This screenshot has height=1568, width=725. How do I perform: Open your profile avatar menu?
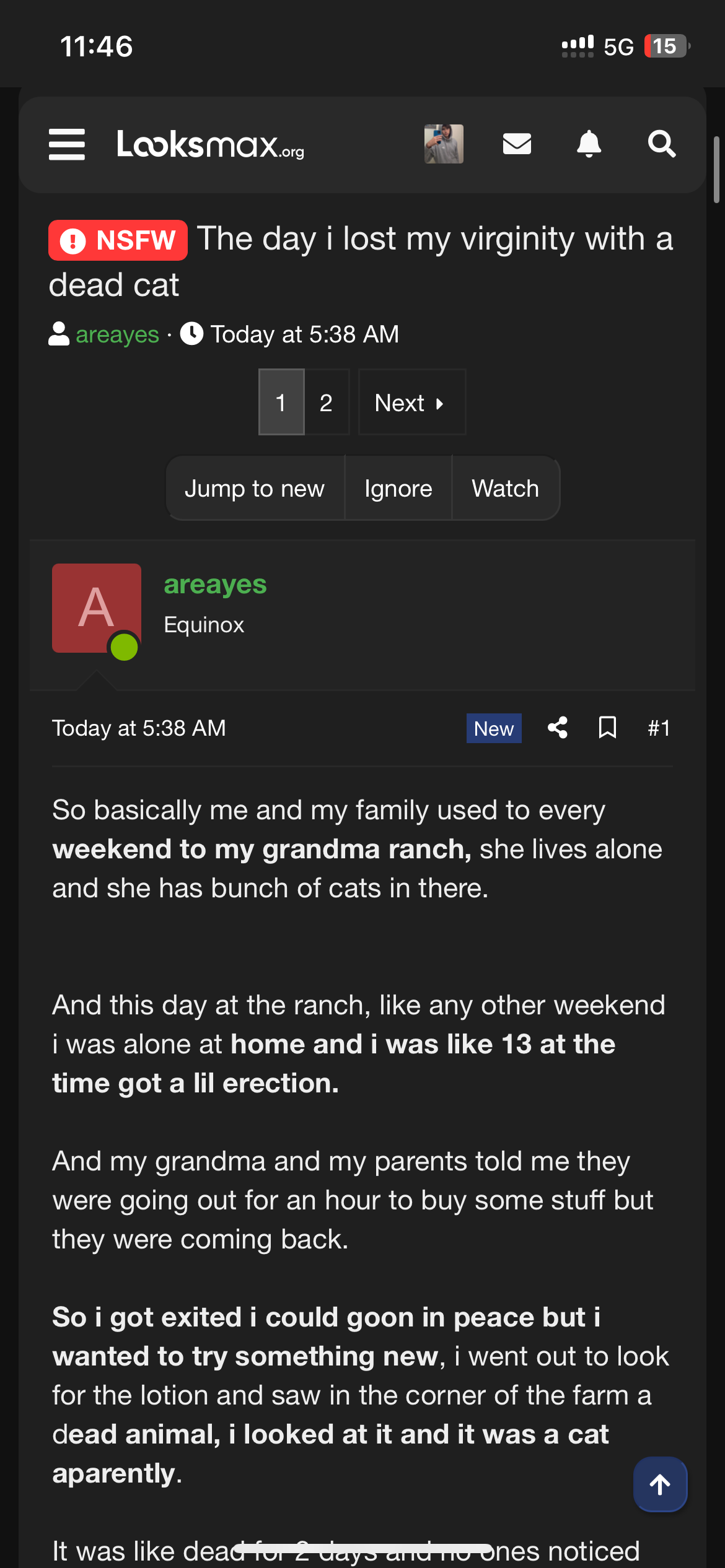[444, 144]
